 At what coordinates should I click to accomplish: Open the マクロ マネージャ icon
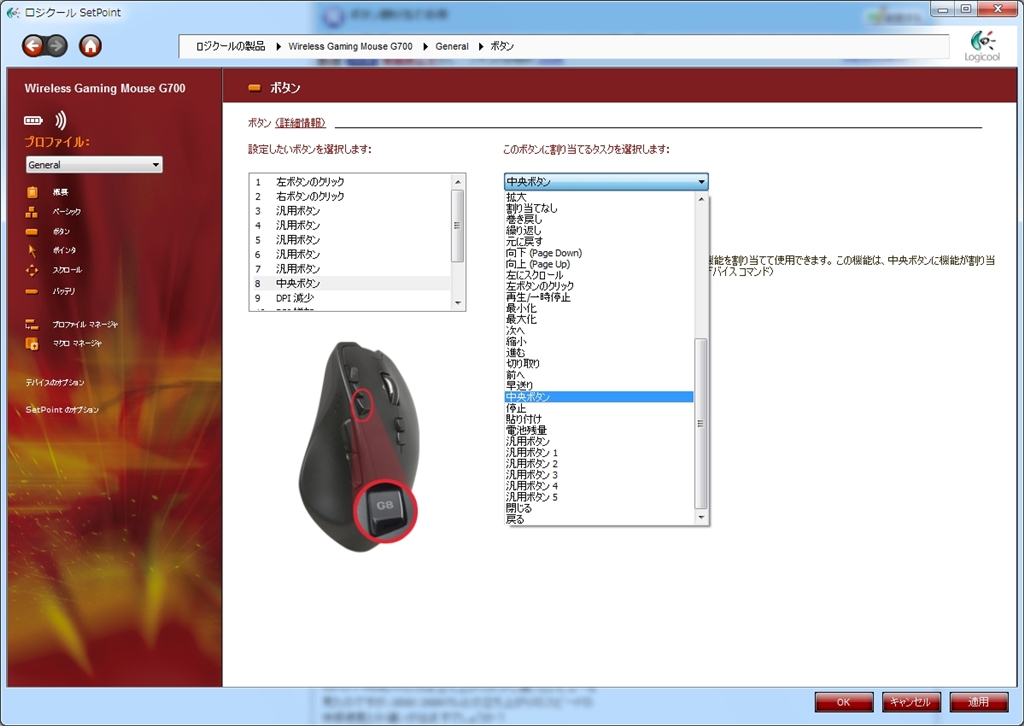pos(31,343)
